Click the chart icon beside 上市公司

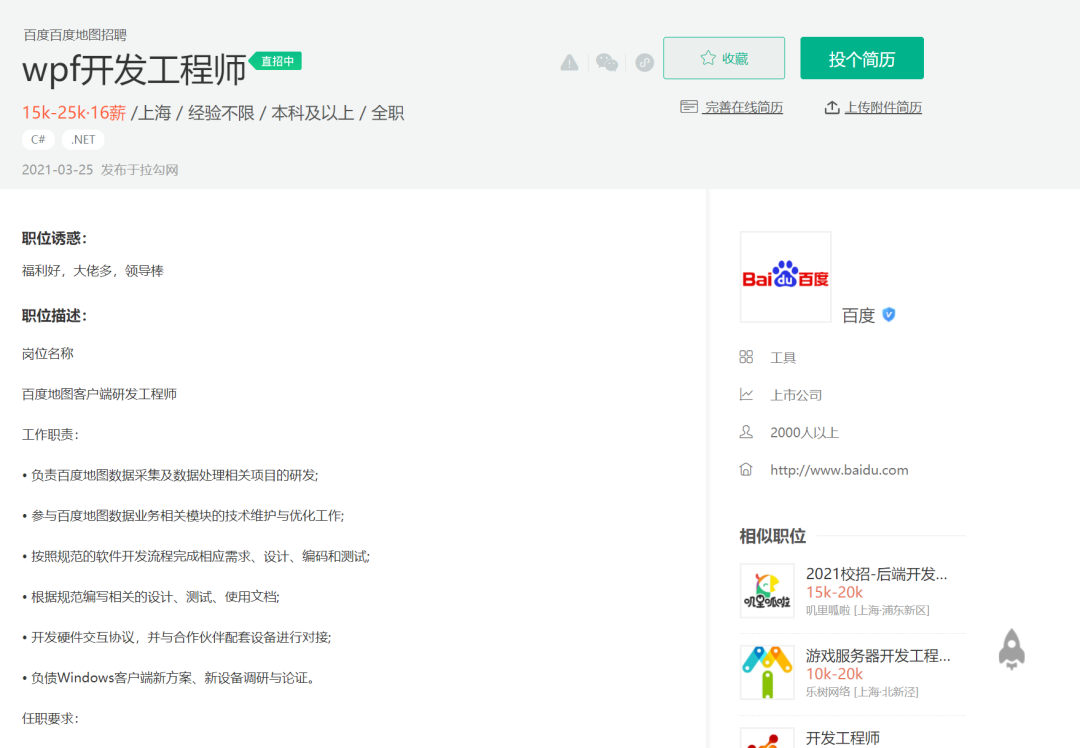coord(746,394)
